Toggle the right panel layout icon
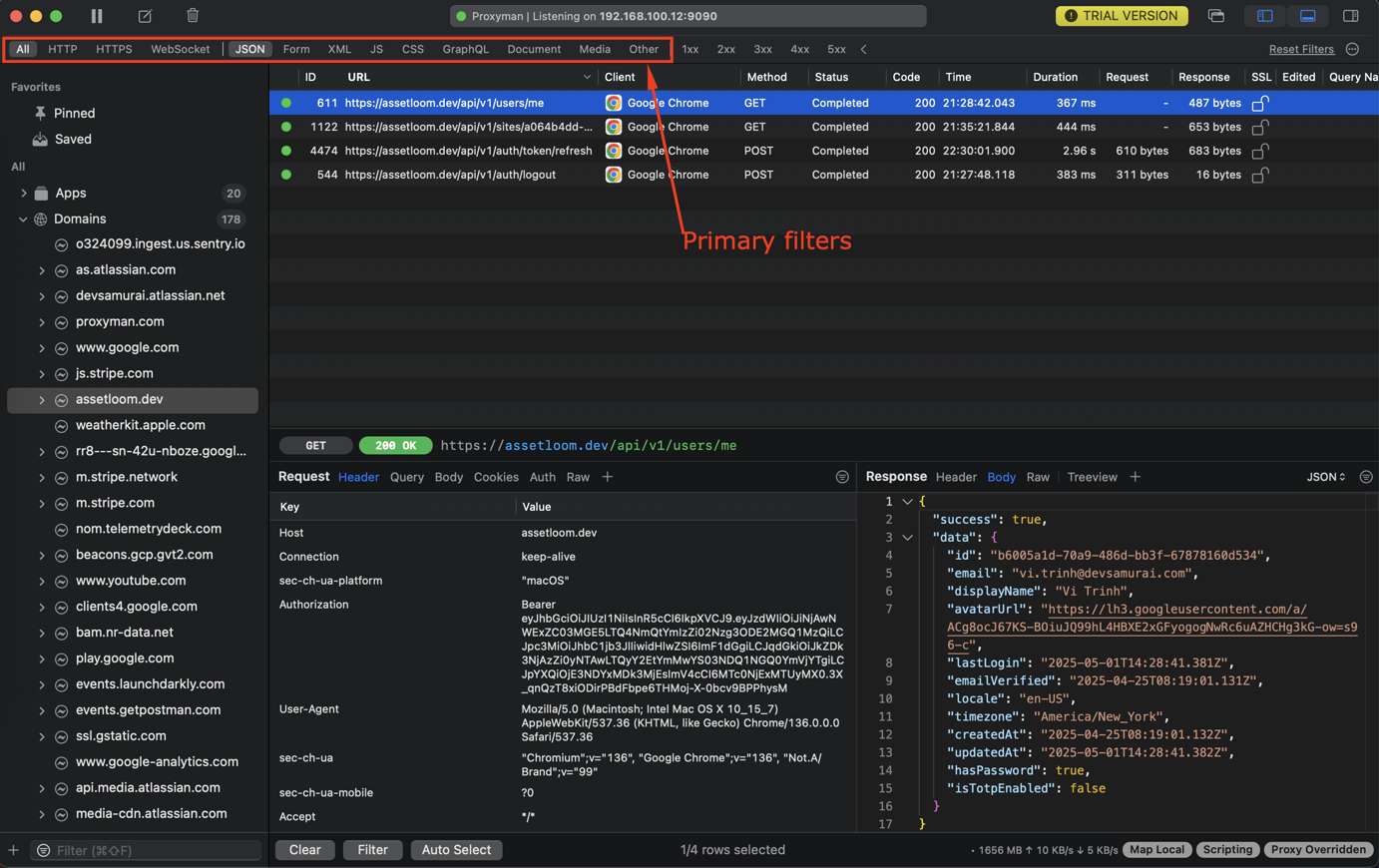Screen dimensions: 1379x868 coord(1350,16)
